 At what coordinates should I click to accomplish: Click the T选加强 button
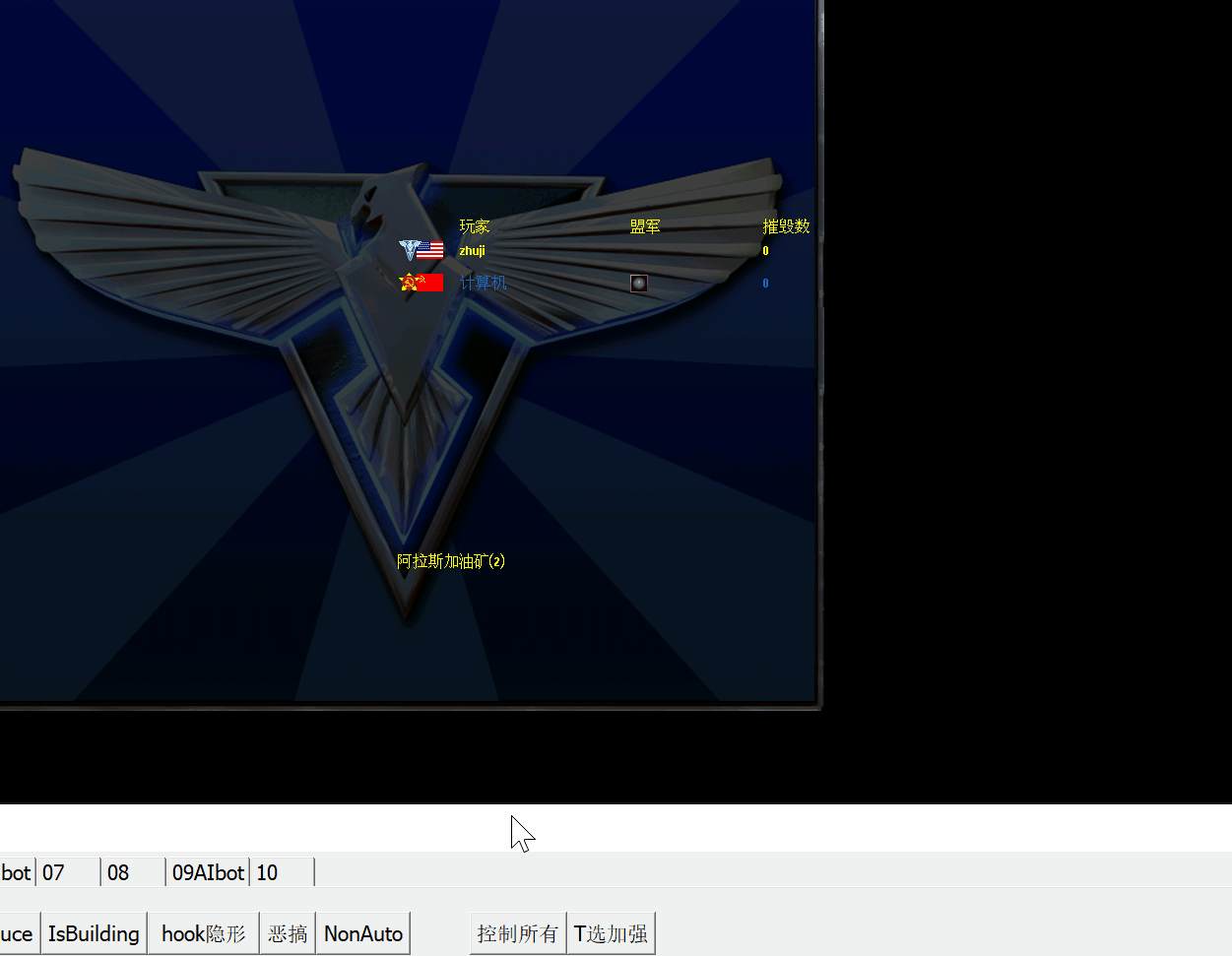coord(611,933)
